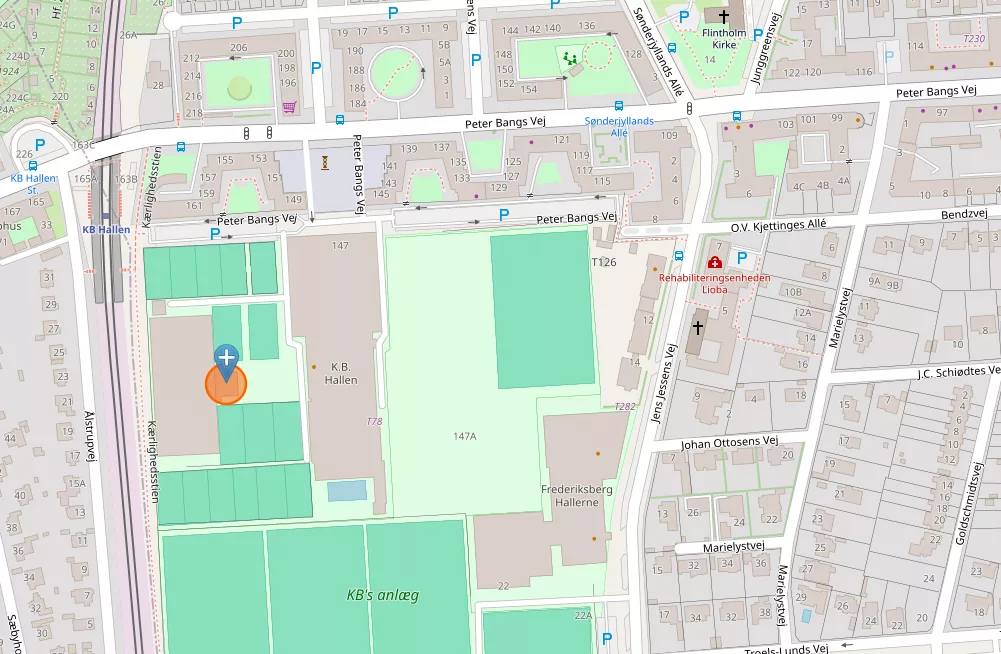
Task: Select the parking icon west of Flintholm Kirke
Action: pos(684,17)
